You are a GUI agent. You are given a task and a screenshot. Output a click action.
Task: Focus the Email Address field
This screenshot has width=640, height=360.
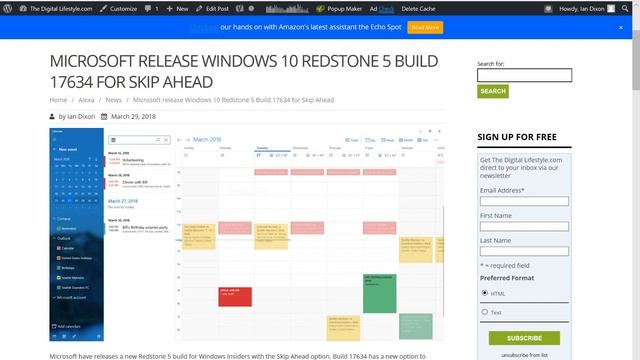pos(524,201)
